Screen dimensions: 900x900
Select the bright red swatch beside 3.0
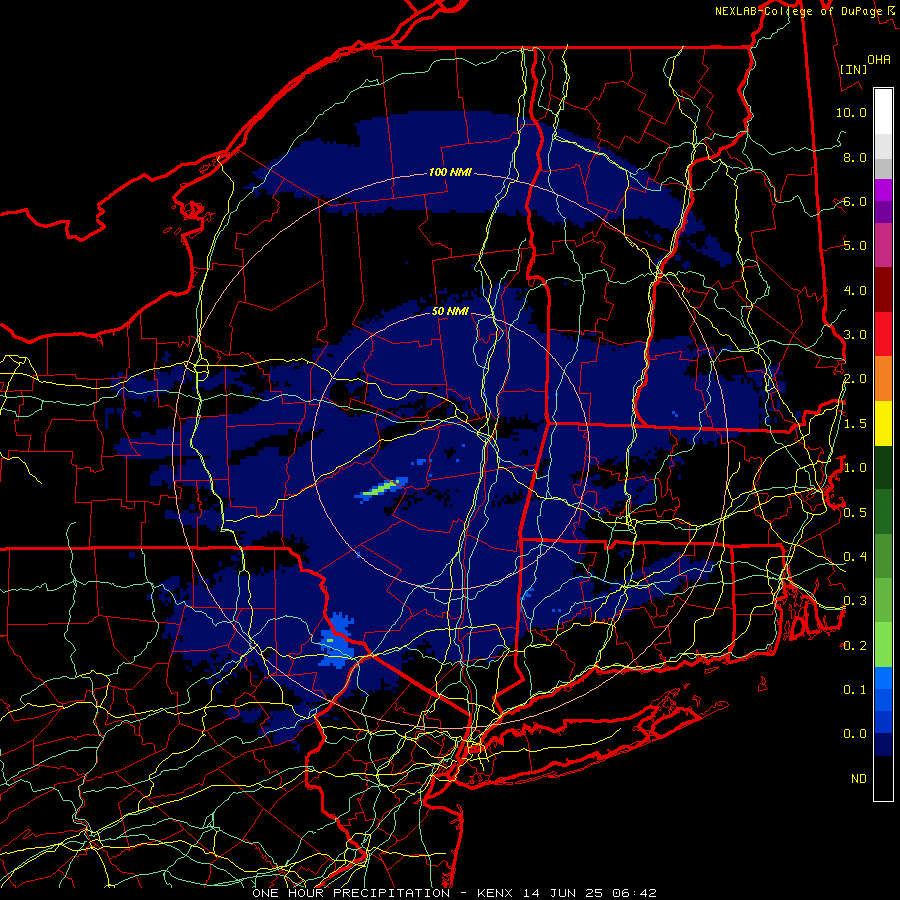pos(883,335)
